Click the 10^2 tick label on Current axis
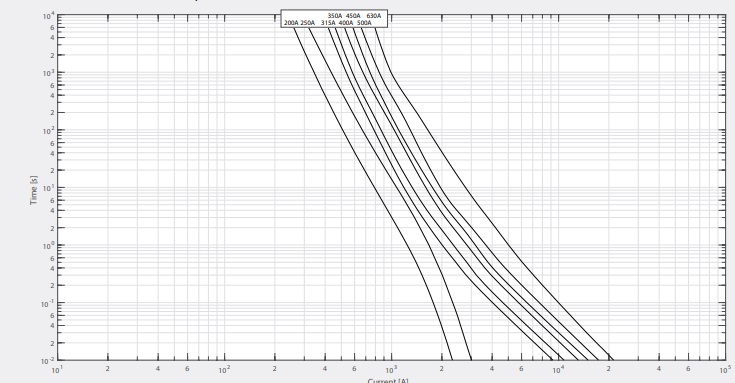735x383 pixels. click(x=224, y=370)
